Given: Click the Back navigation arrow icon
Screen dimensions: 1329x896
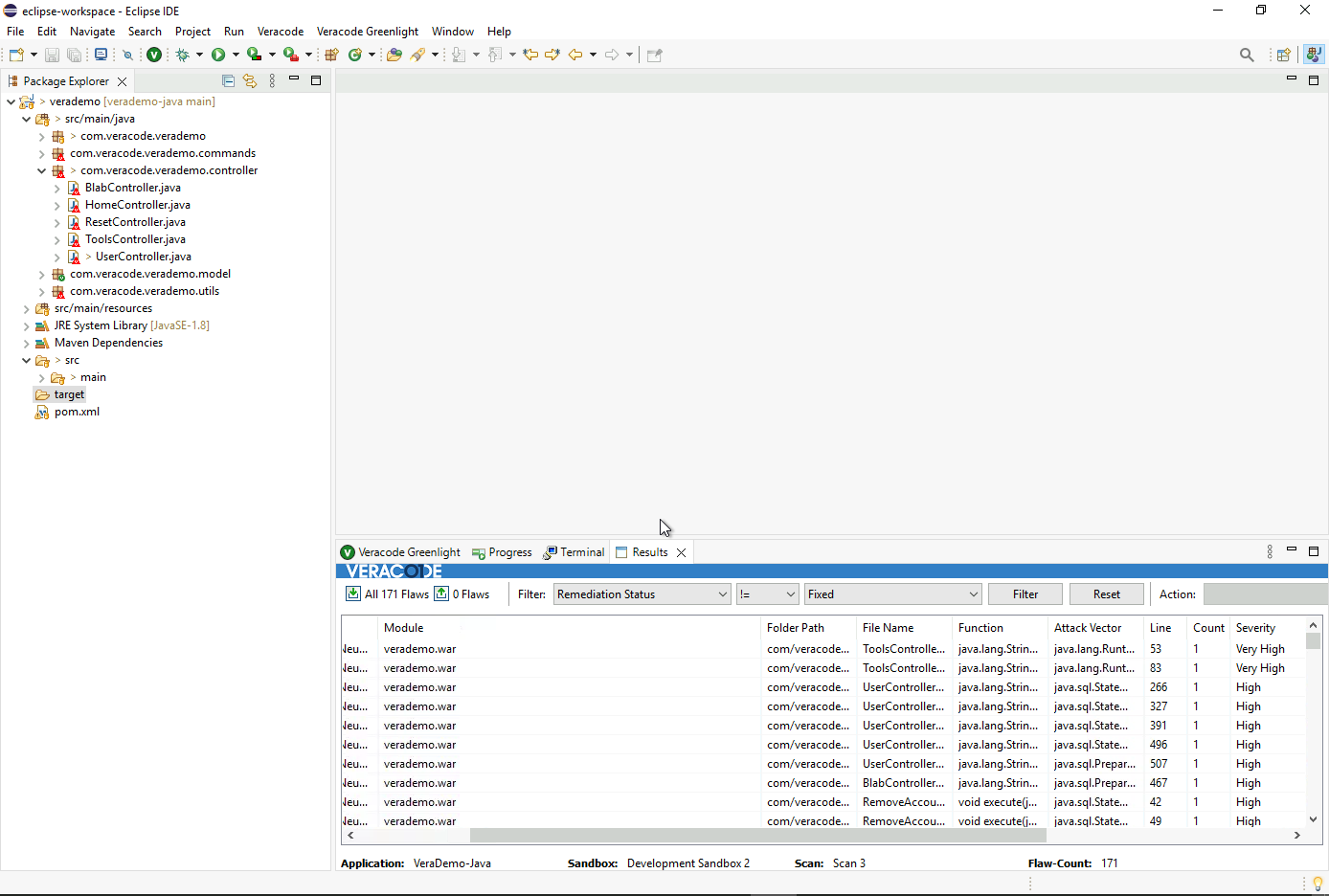Looking at the screenshot, I should [575, 55].
